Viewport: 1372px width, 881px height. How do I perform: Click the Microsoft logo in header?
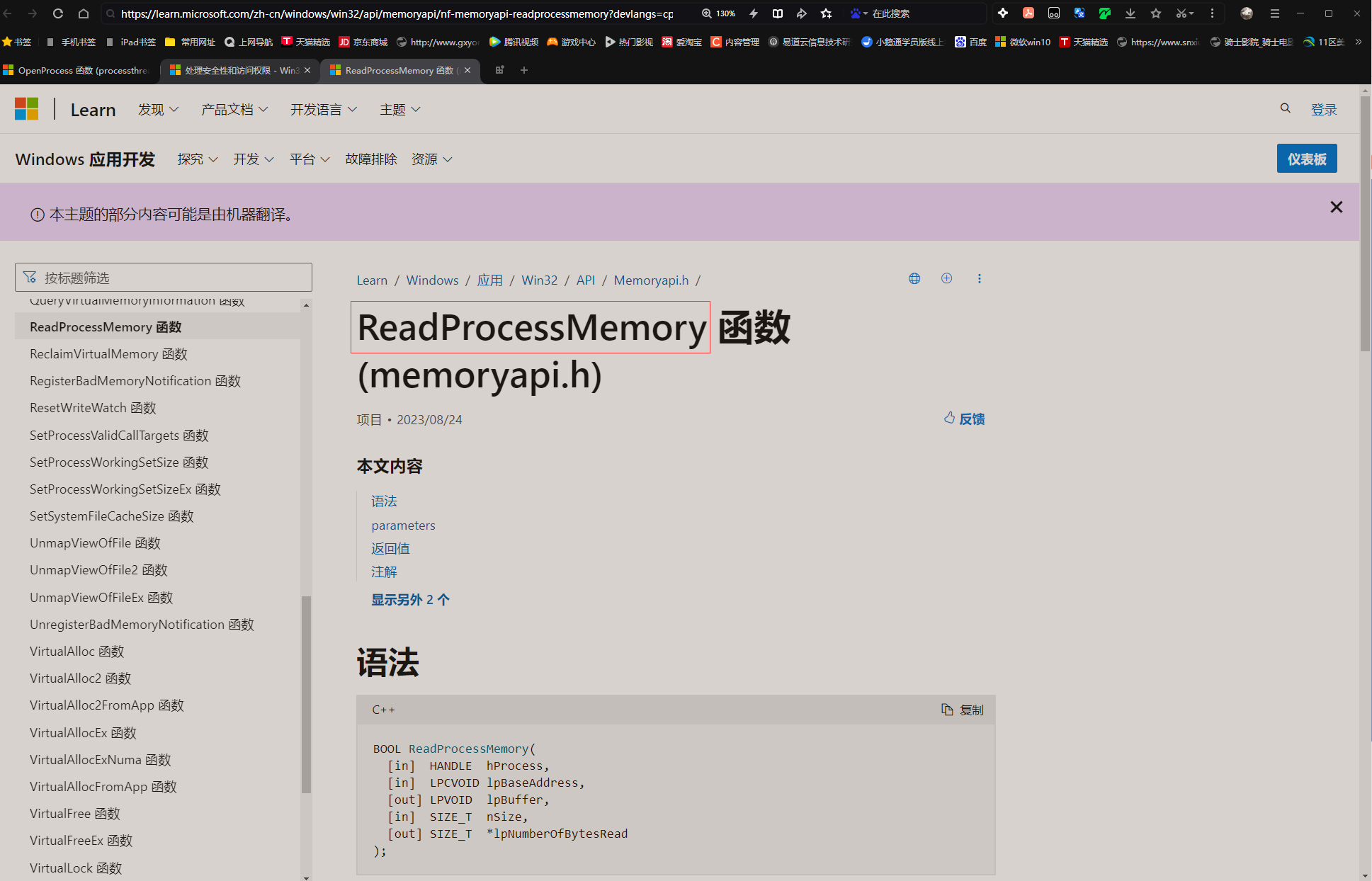pyautogui.click(x=27, y=109)
